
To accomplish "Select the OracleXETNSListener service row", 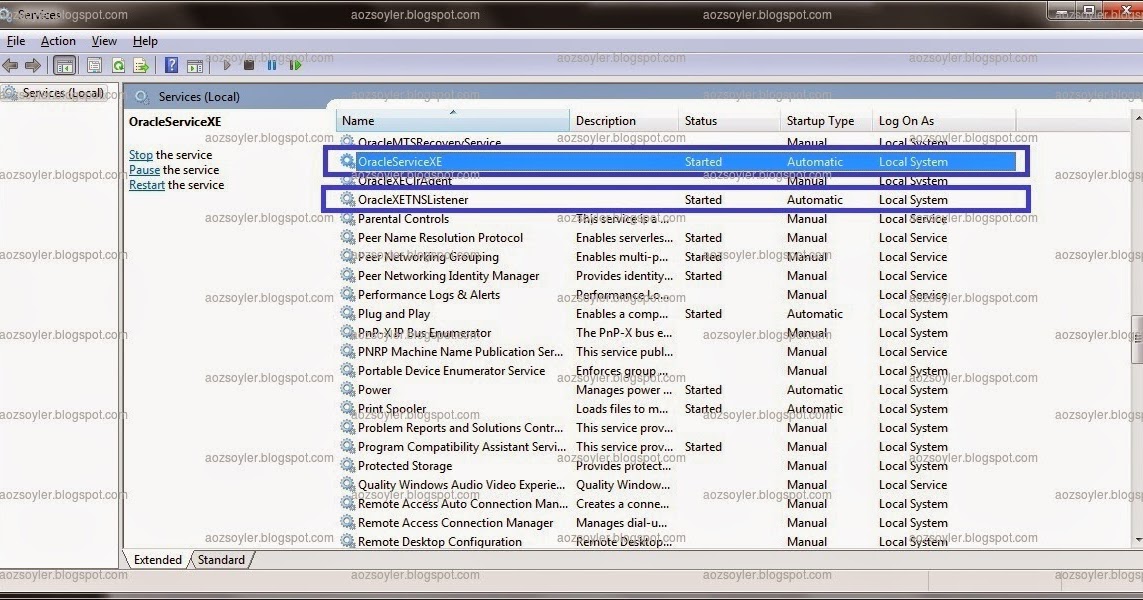I will coord(677,199).
